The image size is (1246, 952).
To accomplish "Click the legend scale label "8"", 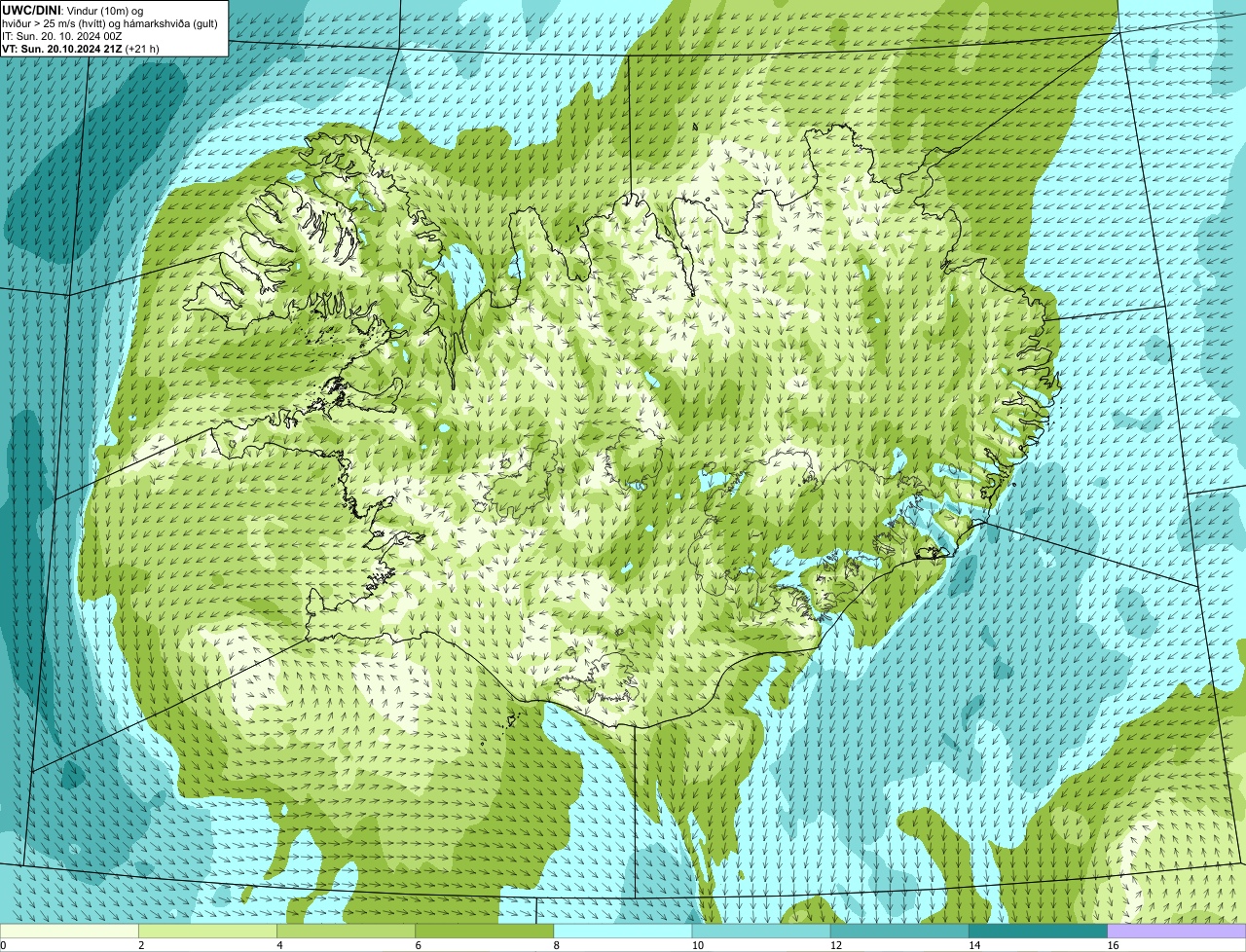I will coord(557,945).
